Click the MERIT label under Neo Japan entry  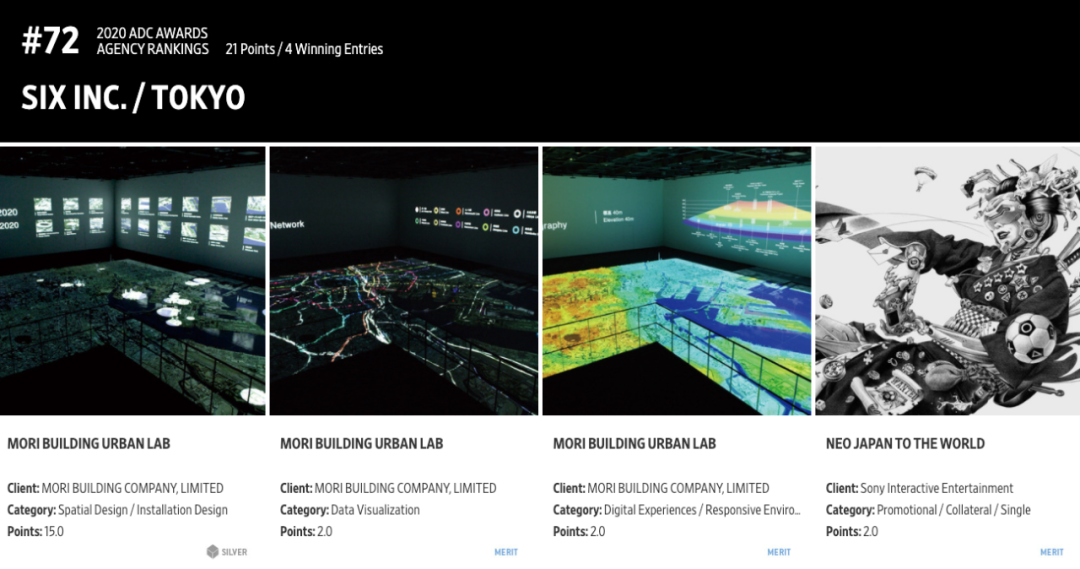(1052, 552)
